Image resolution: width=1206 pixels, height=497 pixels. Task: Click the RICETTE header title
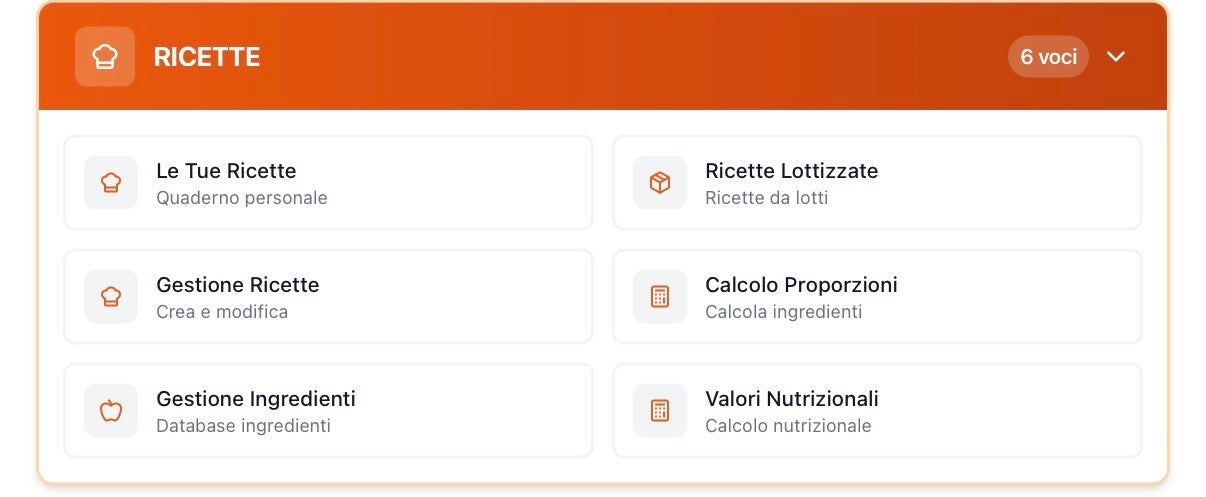pos(207,57)
